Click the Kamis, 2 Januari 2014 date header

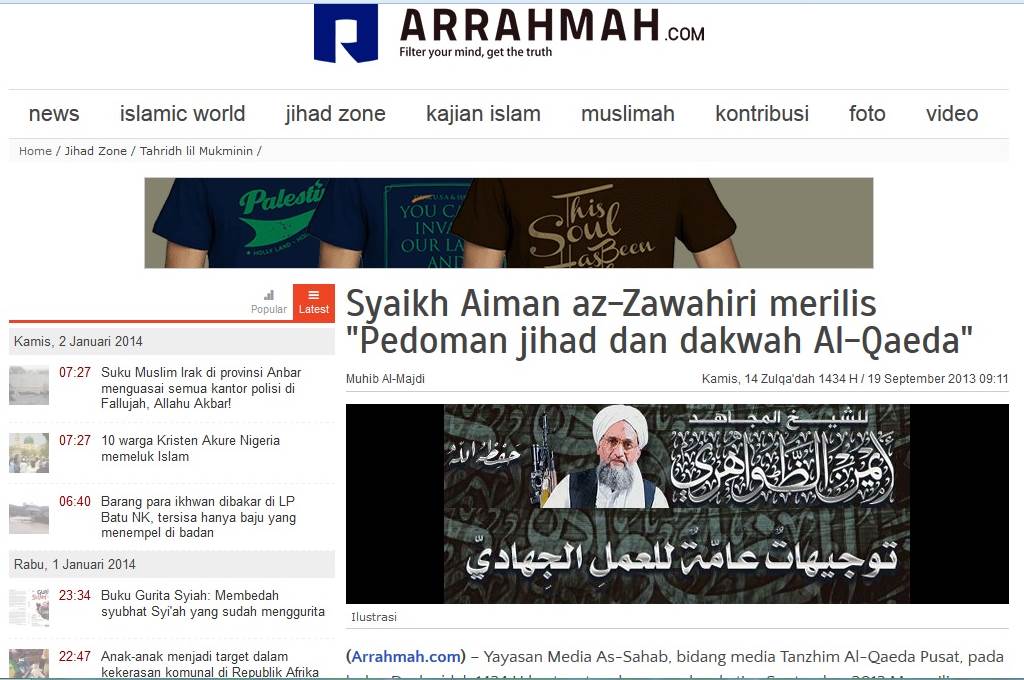click(172, 341)
